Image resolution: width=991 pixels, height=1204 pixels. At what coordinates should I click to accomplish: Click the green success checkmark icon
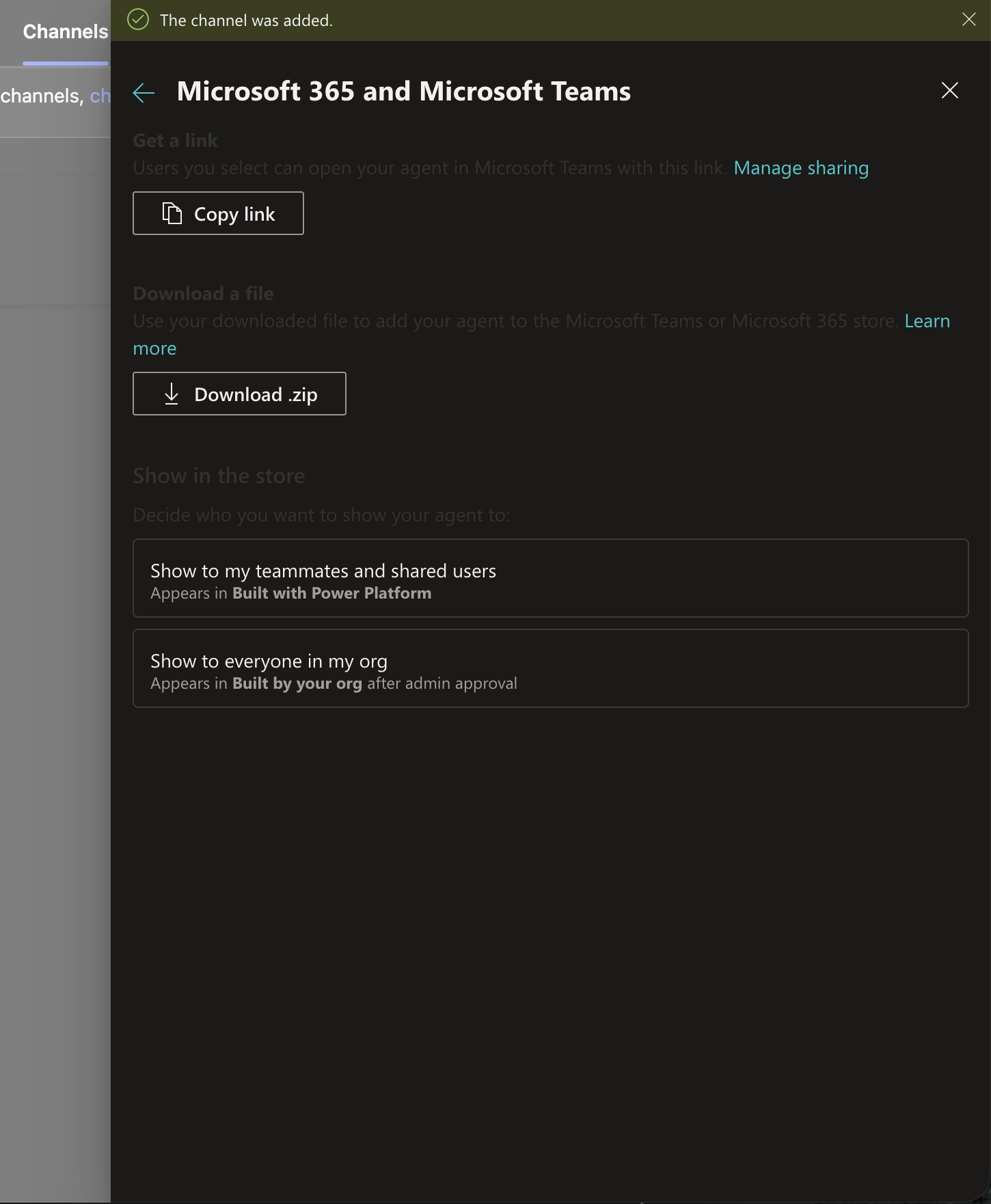pos(138,20)
